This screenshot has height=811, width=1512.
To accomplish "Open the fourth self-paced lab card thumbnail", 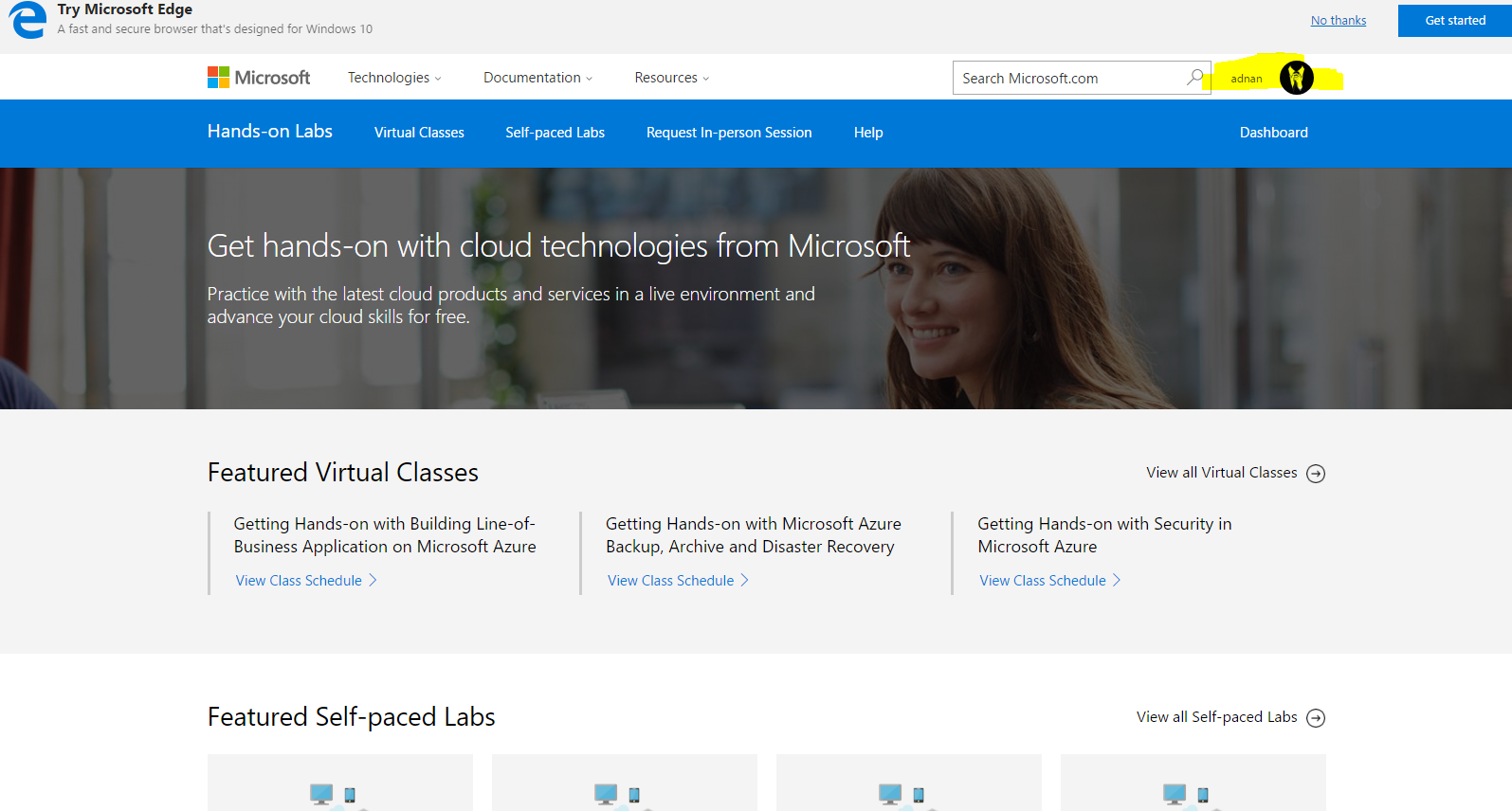I will pyautogui.click(x=1193, y=783).
